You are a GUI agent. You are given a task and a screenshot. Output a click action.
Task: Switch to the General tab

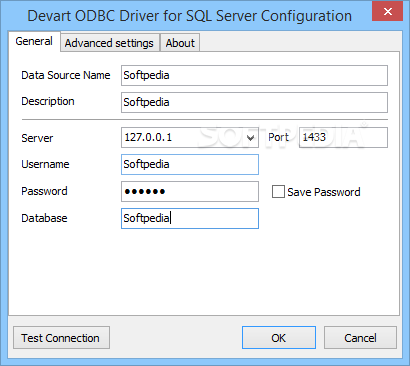tap(34, 41)
